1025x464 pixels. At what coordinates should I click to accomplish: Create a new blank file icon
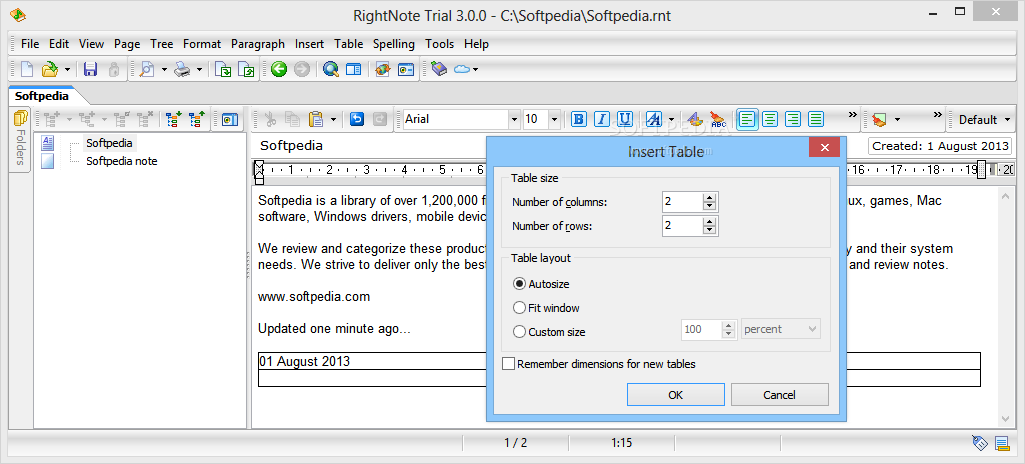coord(27,69)
